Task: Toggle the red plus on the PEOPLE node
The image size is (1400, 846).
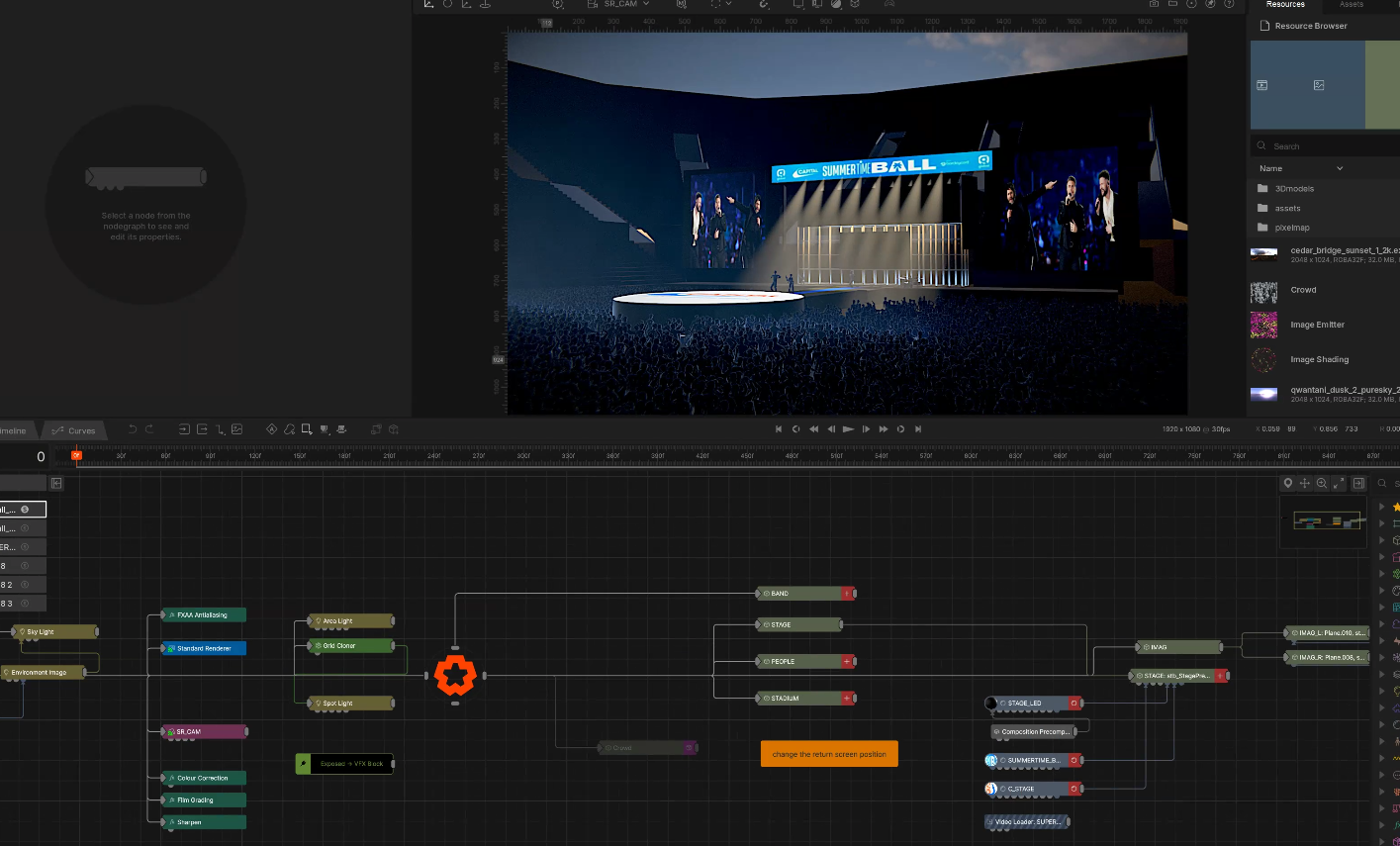Action: 847,661
